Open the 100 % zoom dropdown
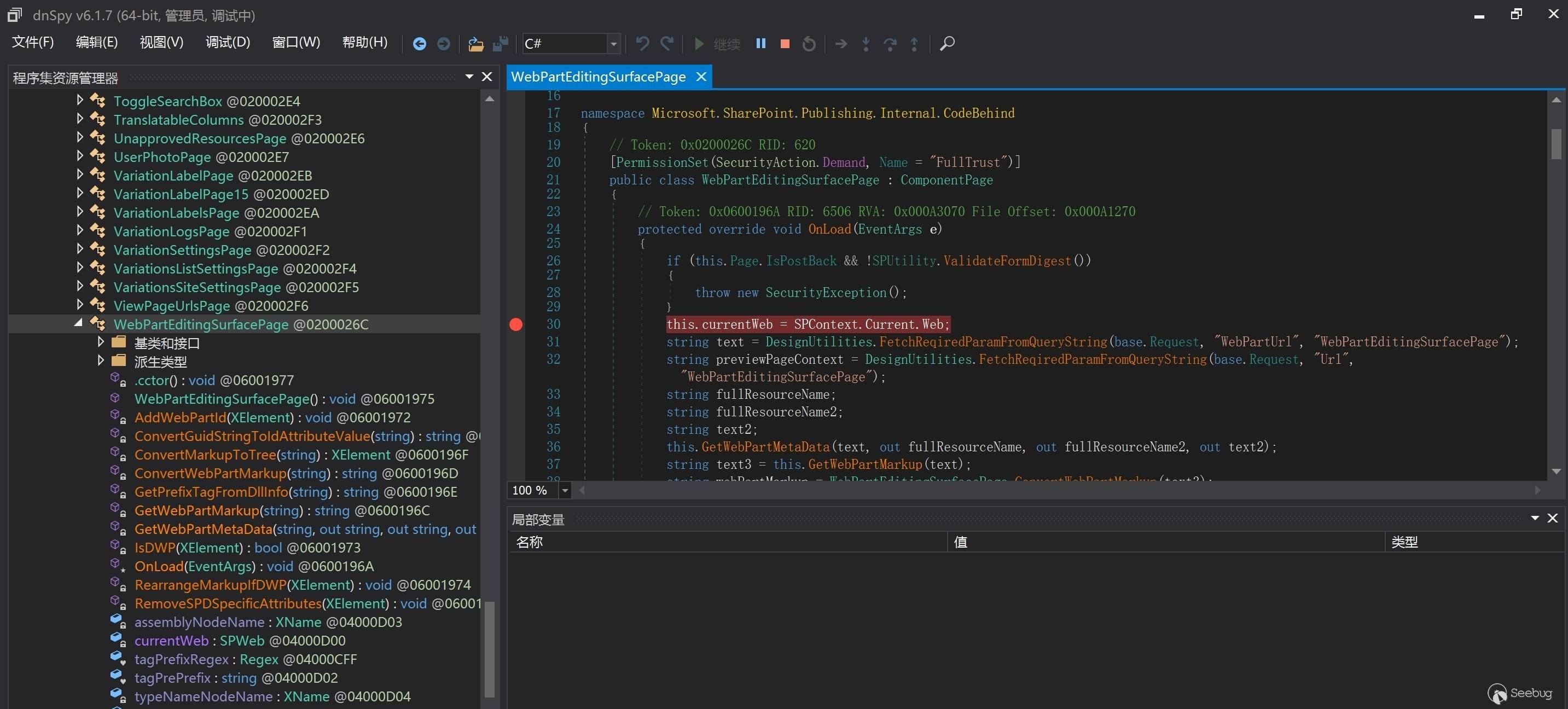1568x709 pixels. coord(565,491)
